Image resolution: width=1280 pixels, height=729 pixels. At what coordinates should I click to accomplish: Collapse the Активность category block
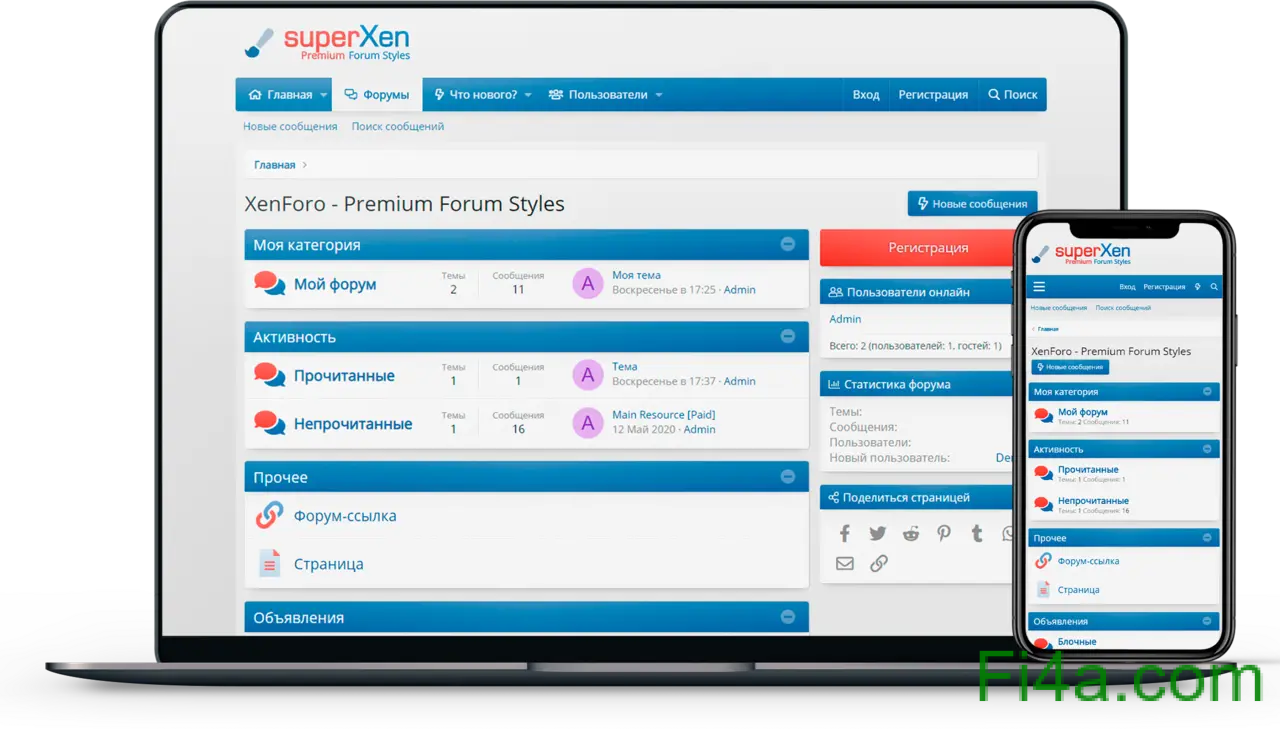(788, 337)
